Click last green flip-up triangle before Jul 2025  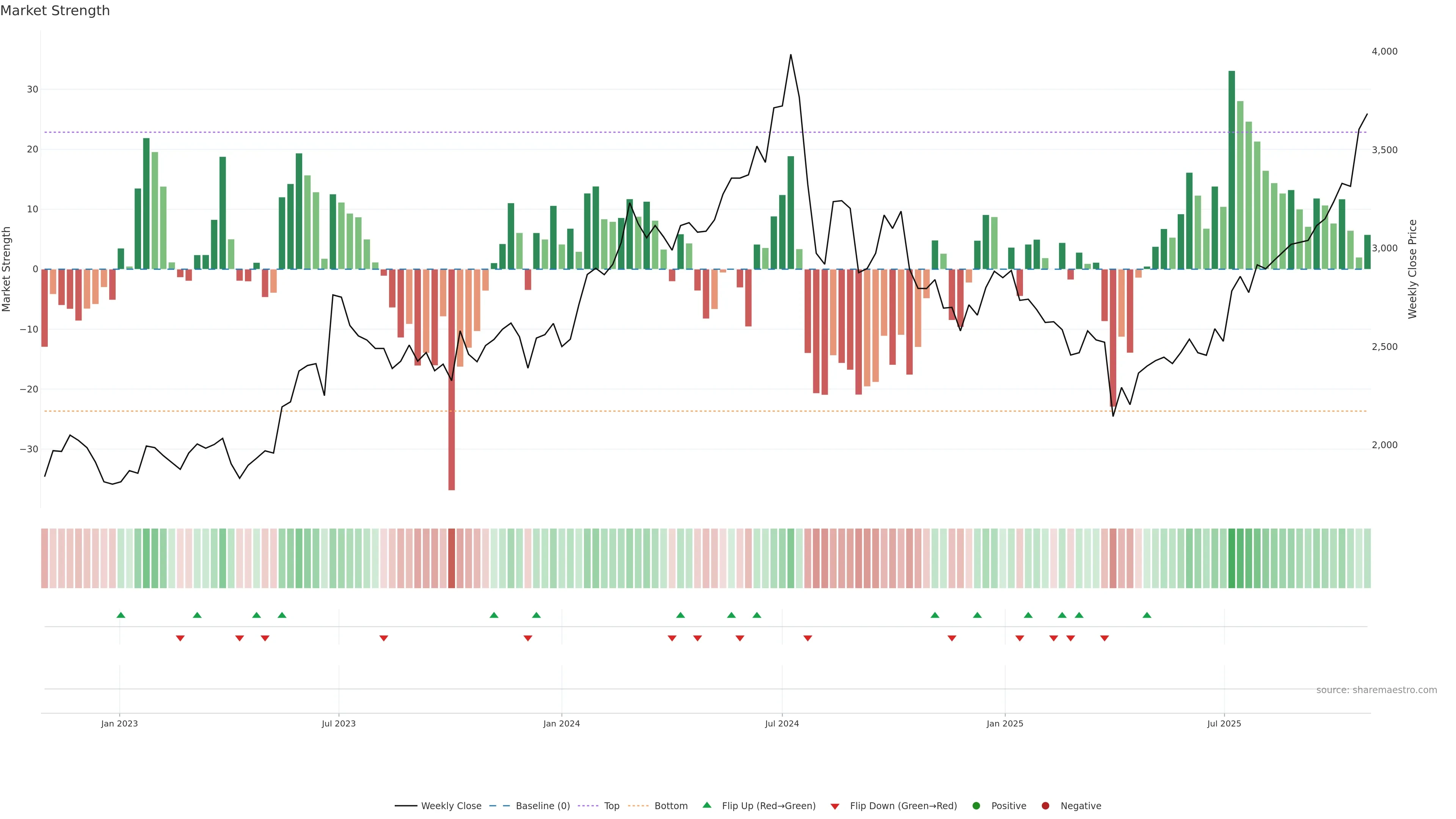(x=1147, y=615)
